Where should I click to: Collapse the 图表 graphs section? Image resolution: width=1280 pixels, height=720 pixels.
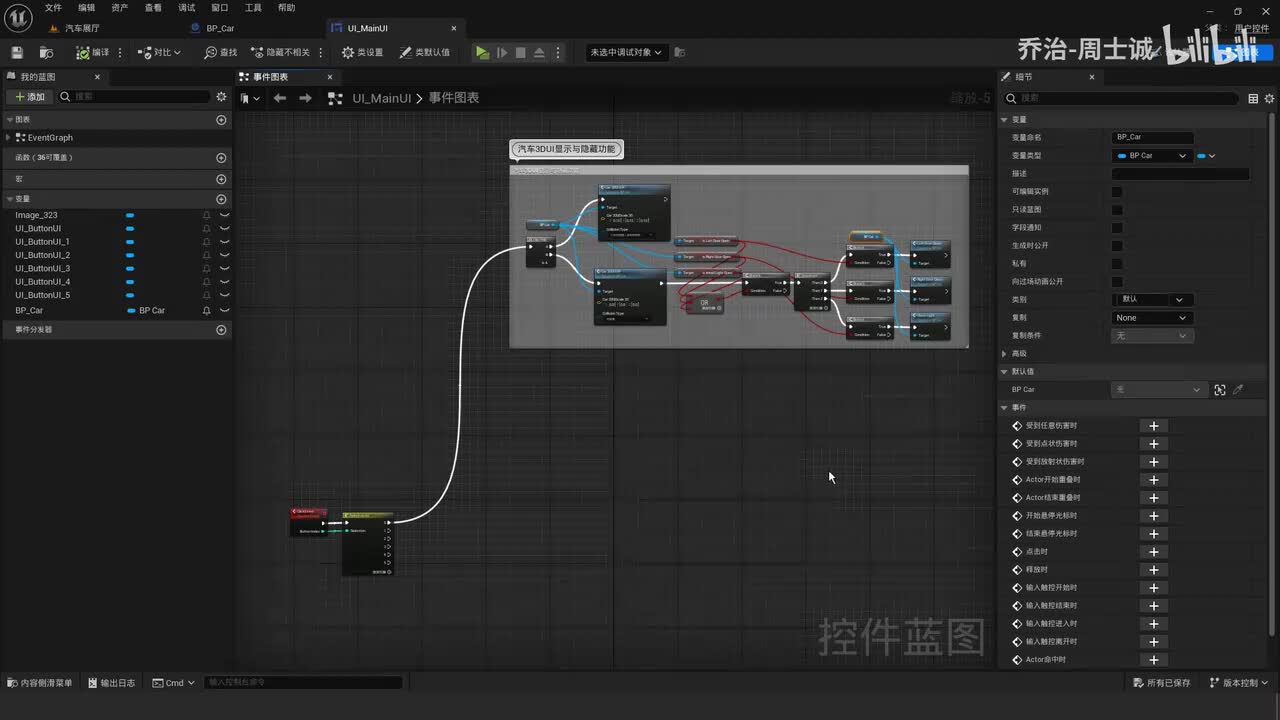coord(10,119)
